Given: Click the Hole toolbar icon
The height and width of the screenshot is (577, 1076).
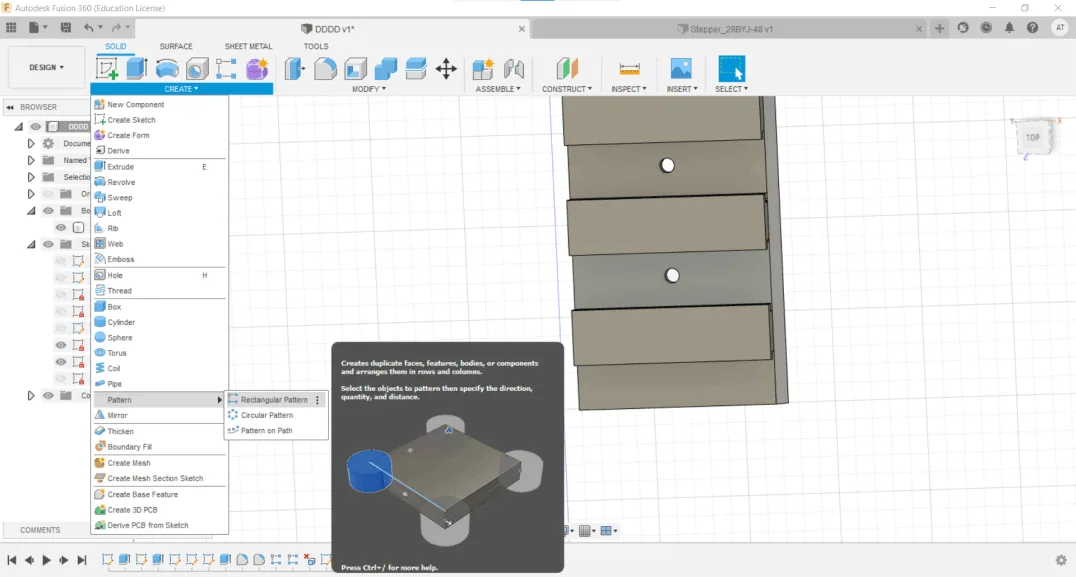Looking at the screenshot, I should 197,69.
